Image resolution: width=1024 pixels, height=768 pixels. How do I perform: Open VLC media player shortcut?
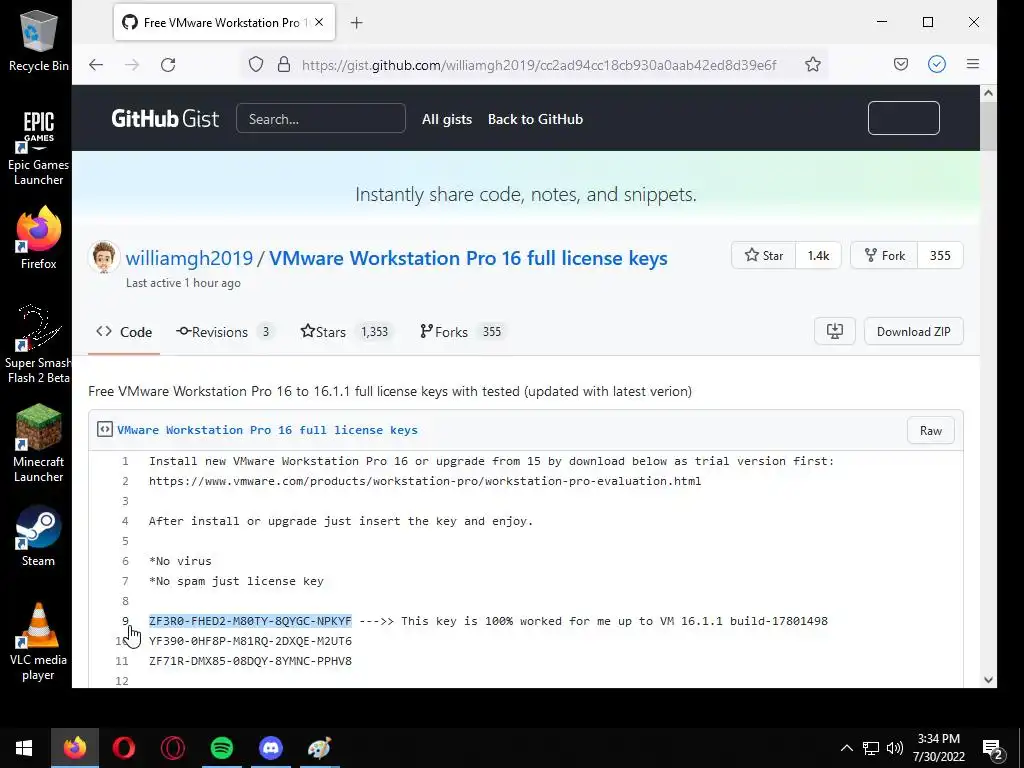39,643
